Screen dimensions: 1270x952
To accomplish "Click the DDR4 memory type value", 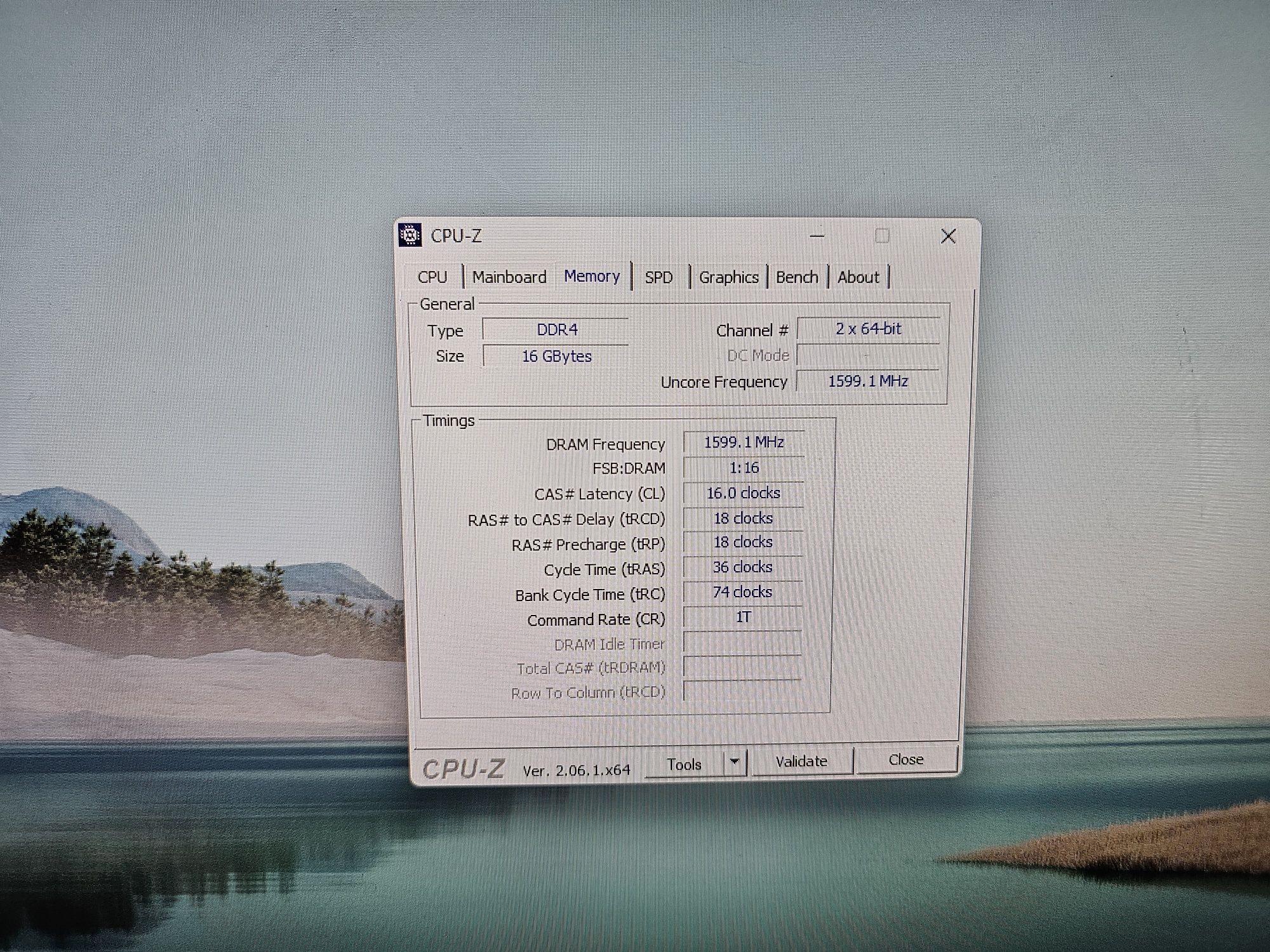I will click(556, 330).
